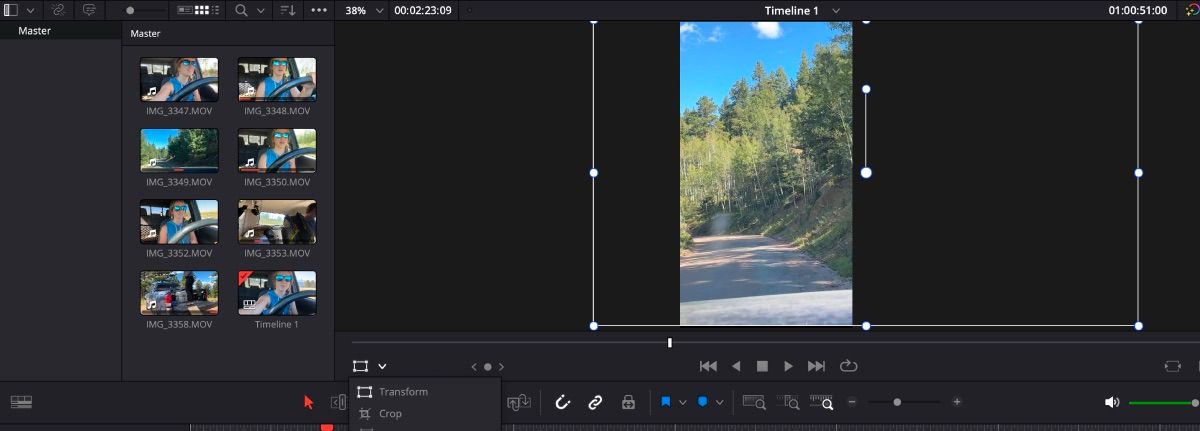Open the search icon in media pool
The image size is (1200, 431).
241,10
